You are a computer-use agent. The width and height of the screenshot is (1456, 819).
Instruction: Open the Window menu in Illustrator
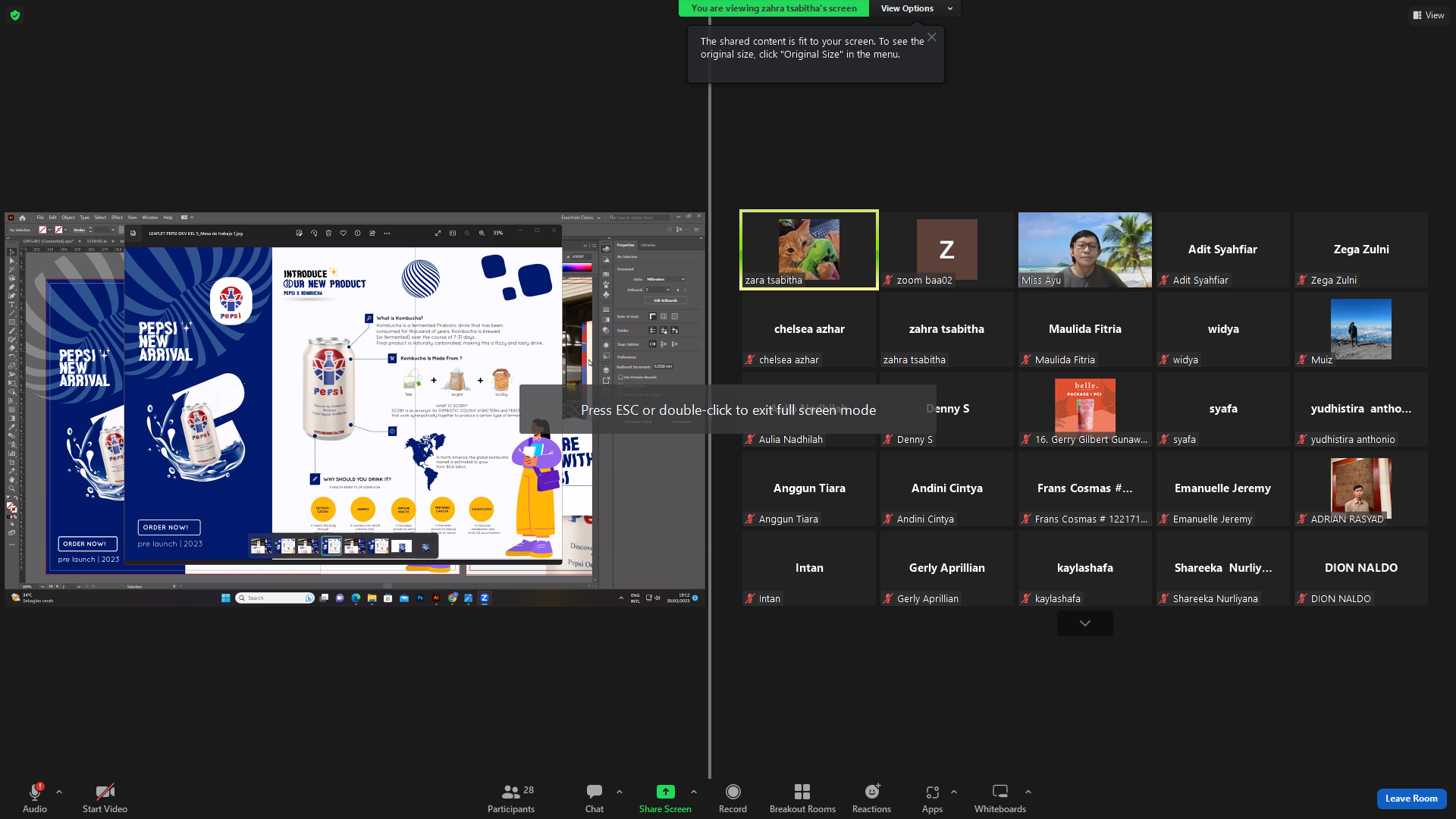tap(150, 218)
